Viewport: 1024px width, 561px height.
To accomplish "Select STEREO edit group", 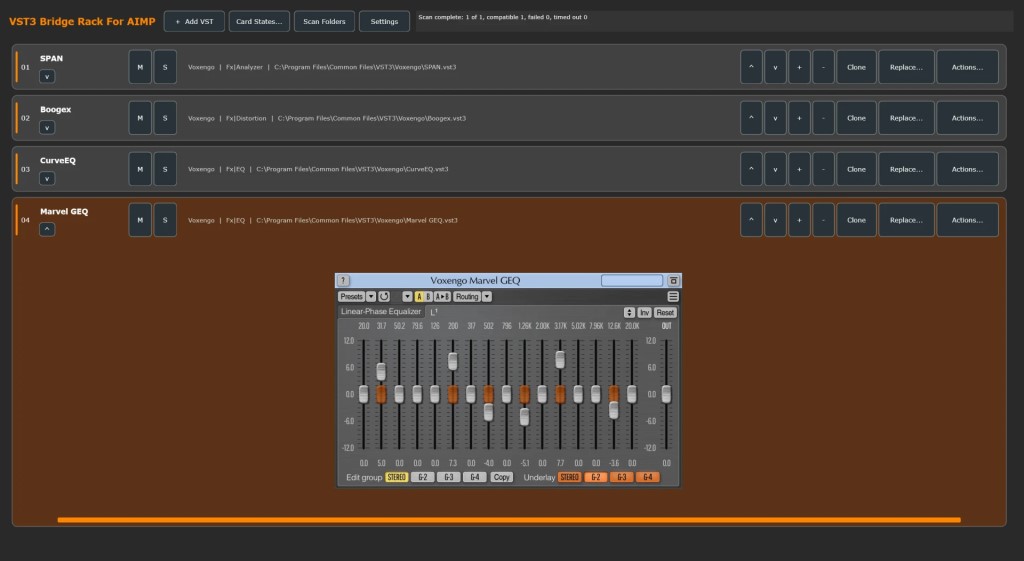I will click(x=396, y=477).
